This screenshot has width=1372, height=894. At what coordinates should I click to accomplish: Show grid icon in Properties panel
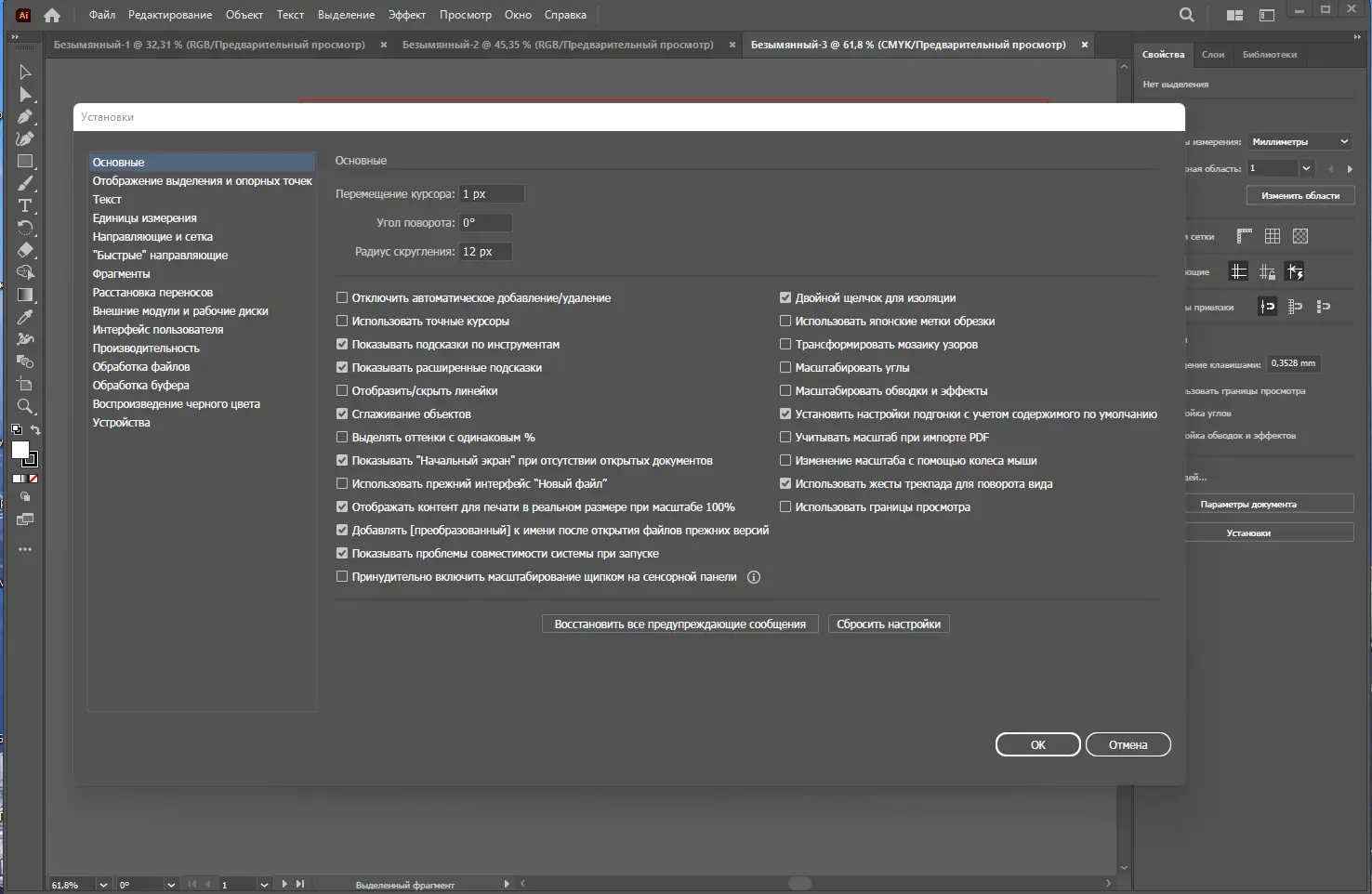coord(1273,236)
